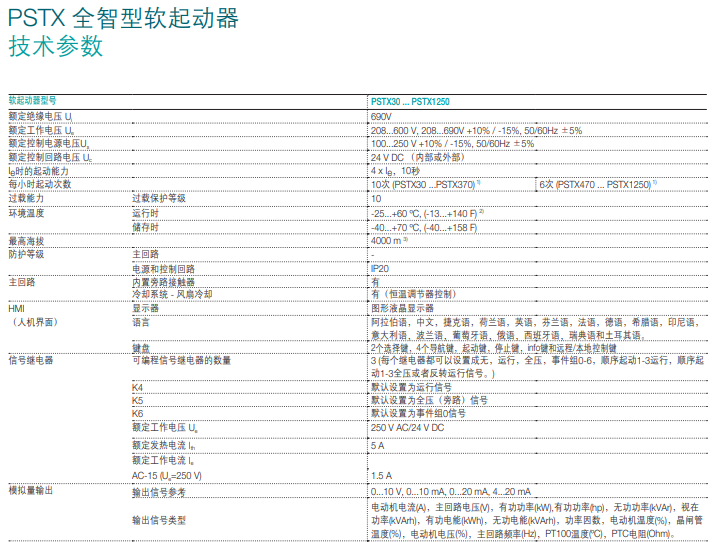Viewport: 713px width, 542px height.
Task: Click the sub-label '输出信号参考'
Action: pyautogui.click(x=159, y=492)
